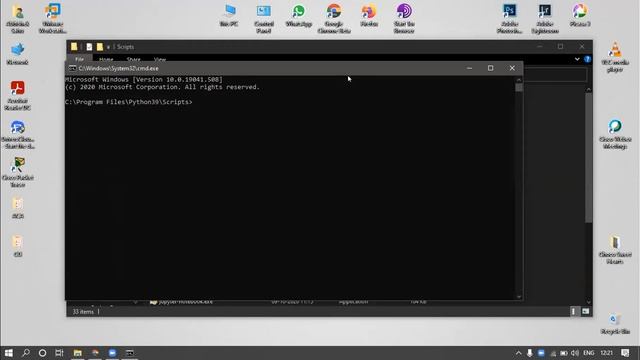Click the command prompt scrollbar up arrow
This screenshot has height=360, width=640.
(519, 80)
